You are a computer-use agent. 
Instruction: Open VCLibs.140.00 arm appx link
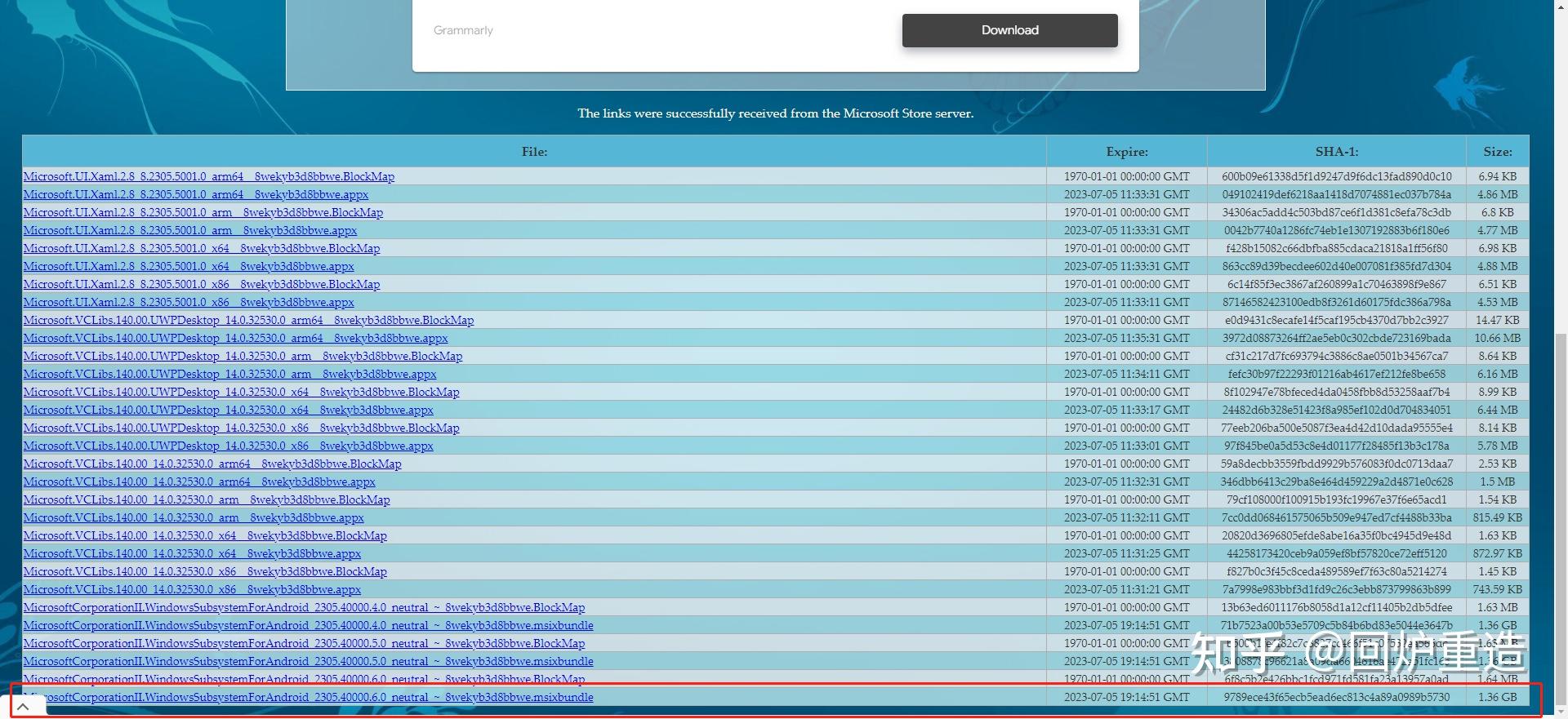click(194, 517)
